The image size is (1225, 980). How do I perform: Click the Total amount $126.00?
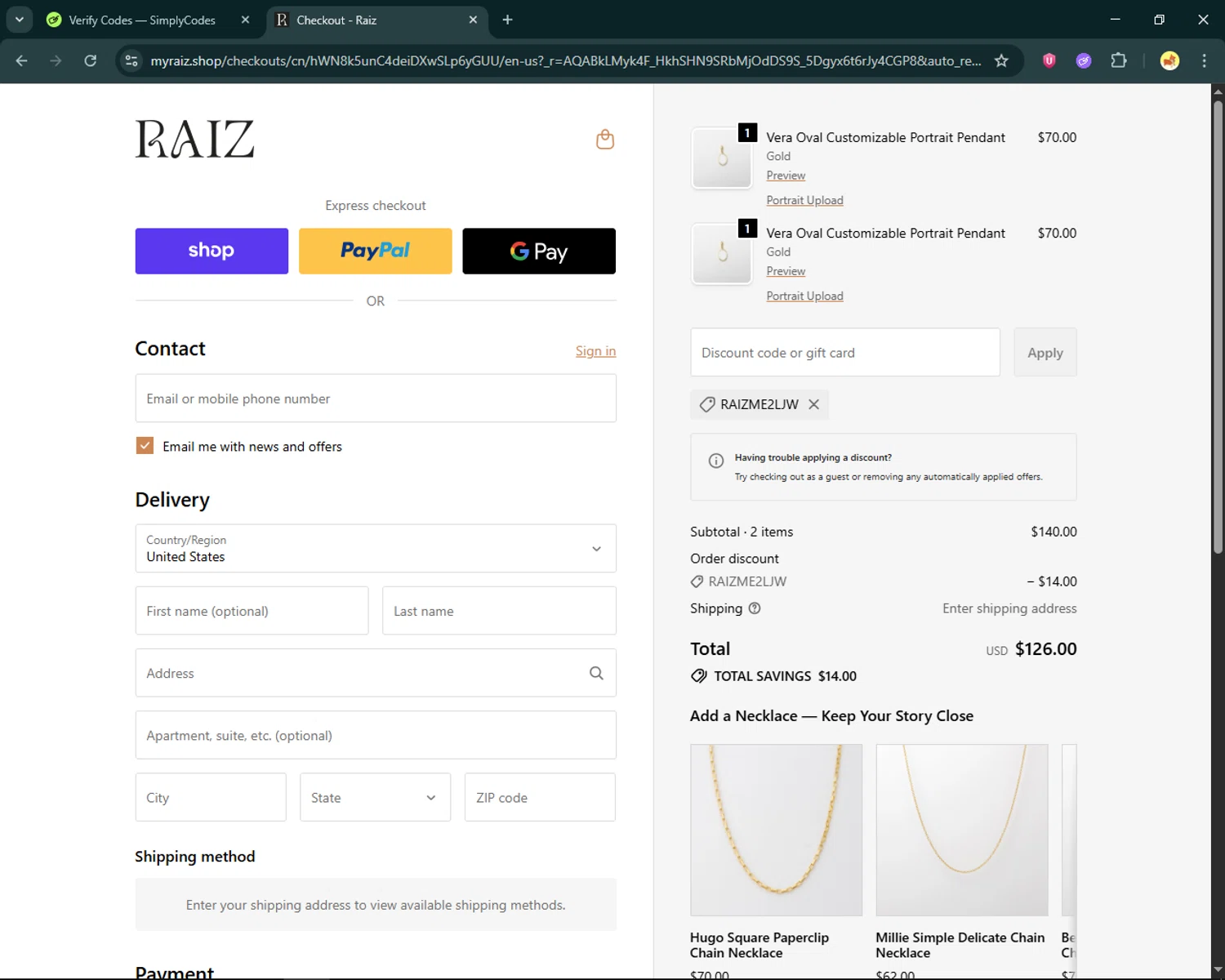click(x=1045, y=649)
